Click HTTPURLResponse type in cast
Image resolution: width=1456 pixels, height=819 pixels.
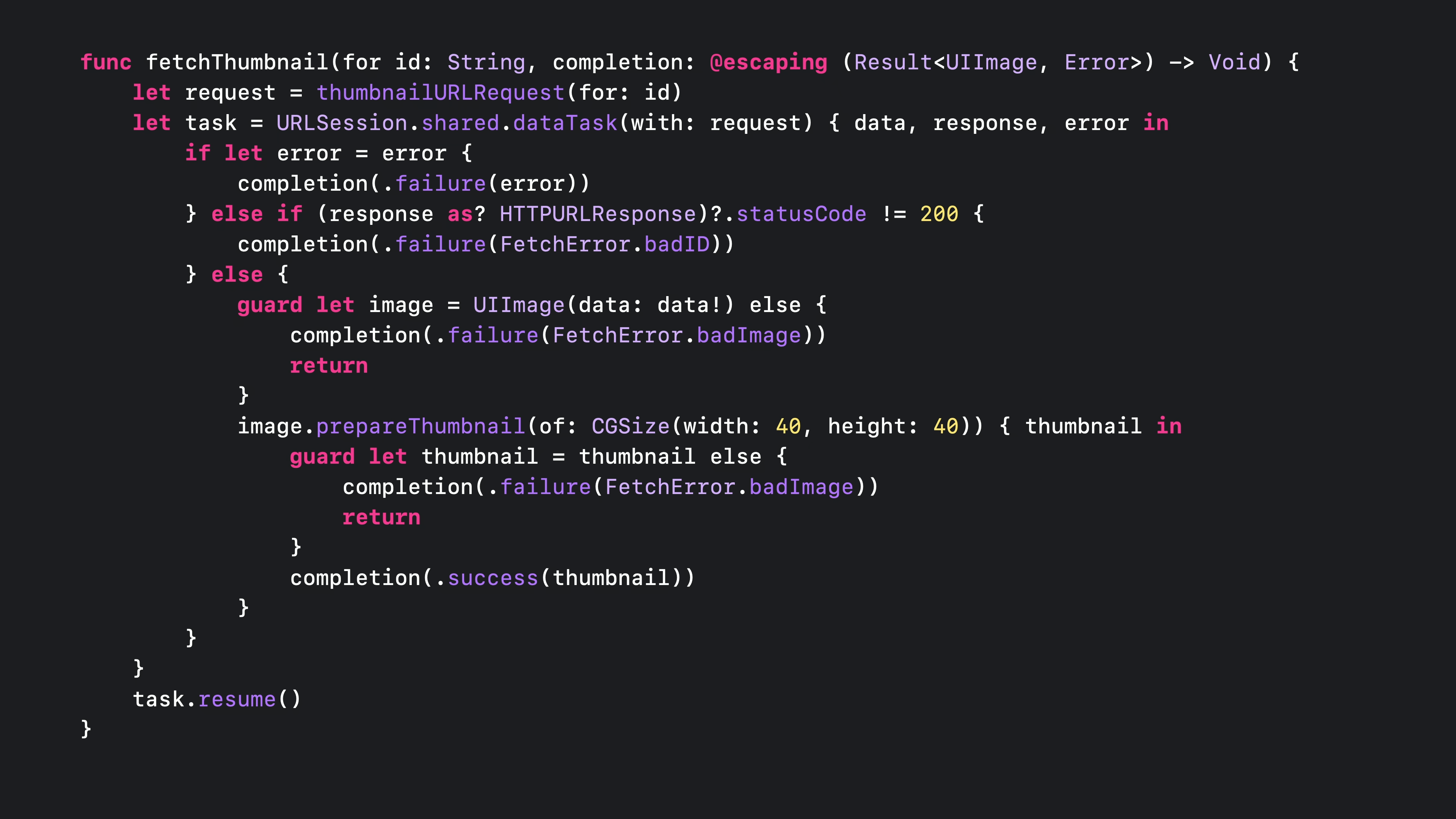point(598,214)
